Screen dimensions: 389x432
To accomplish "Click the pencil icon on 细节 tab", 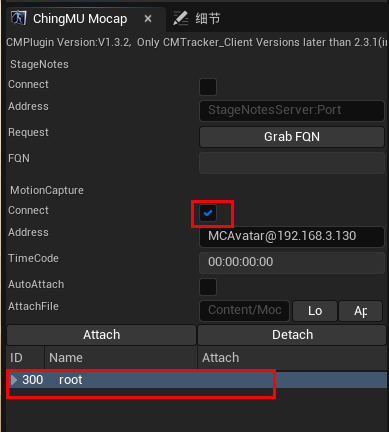I will [x=181, y=18].
